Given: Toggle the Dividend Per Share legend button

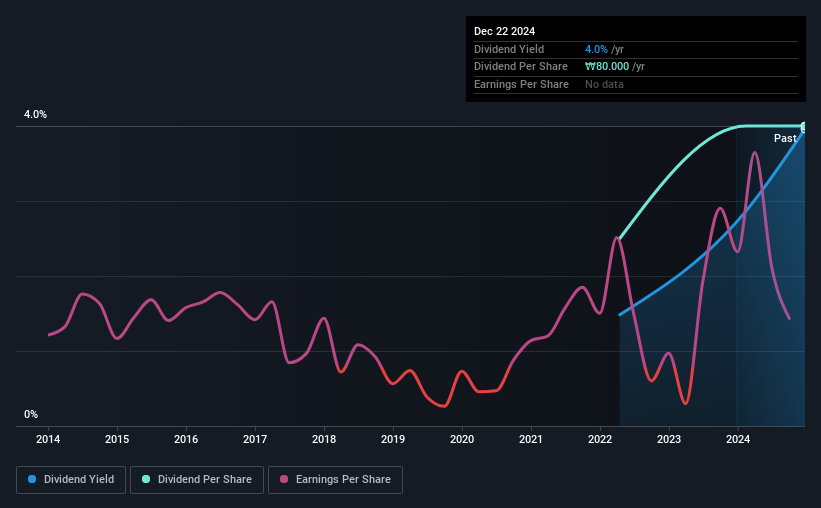Looking at the screenshot, I should pos(197,480).
